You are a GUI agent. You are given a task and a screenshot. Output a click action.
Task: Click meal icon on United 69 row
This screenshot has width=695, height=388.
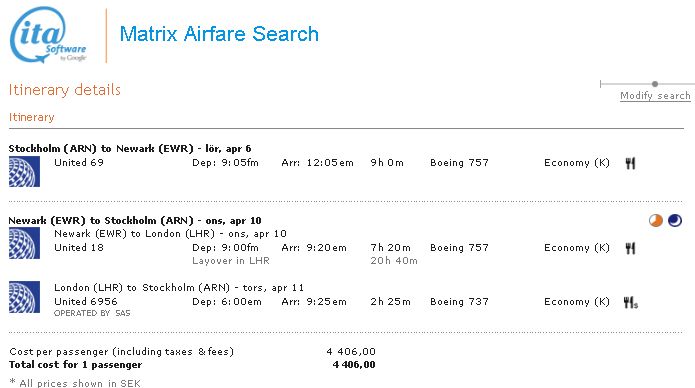[630, 164]
